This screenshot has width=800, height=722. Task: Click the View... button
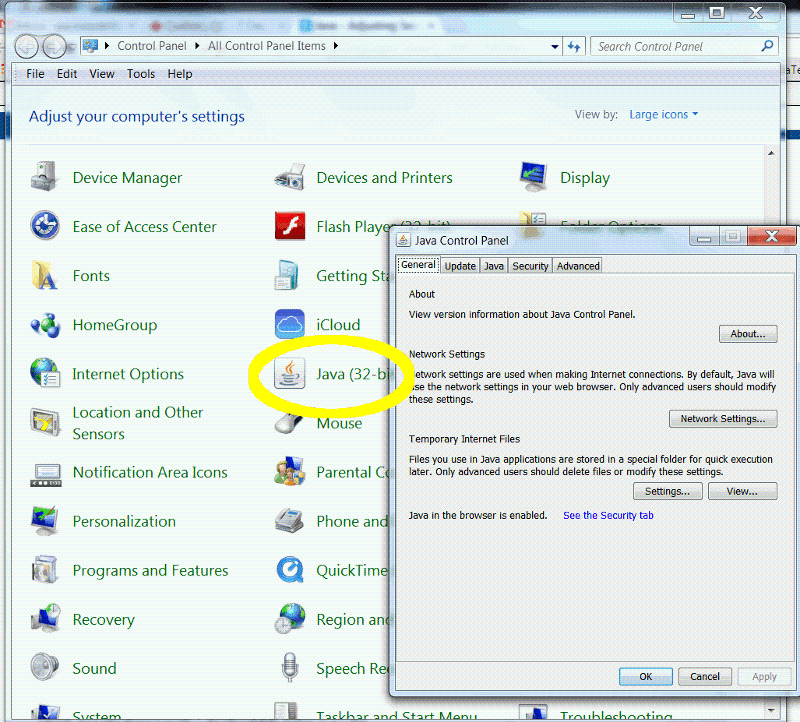point(742,491)
